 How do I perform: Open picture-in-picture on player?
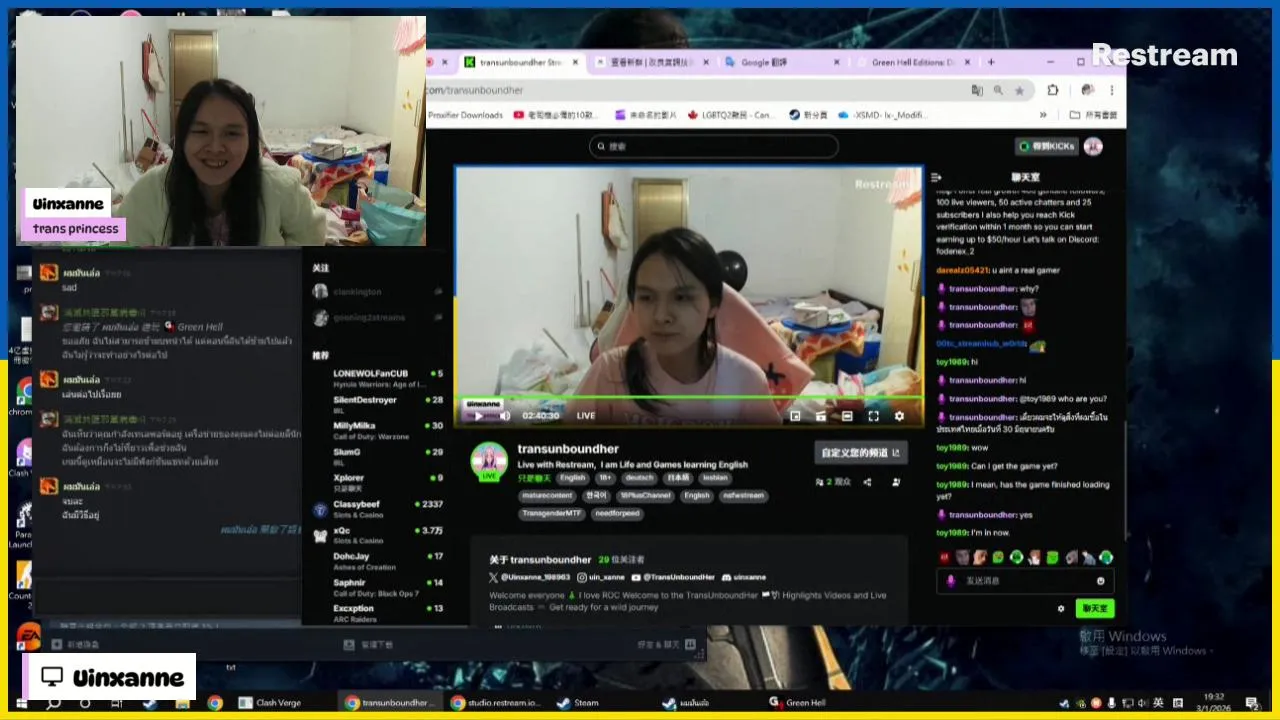(x=795, y=416)
